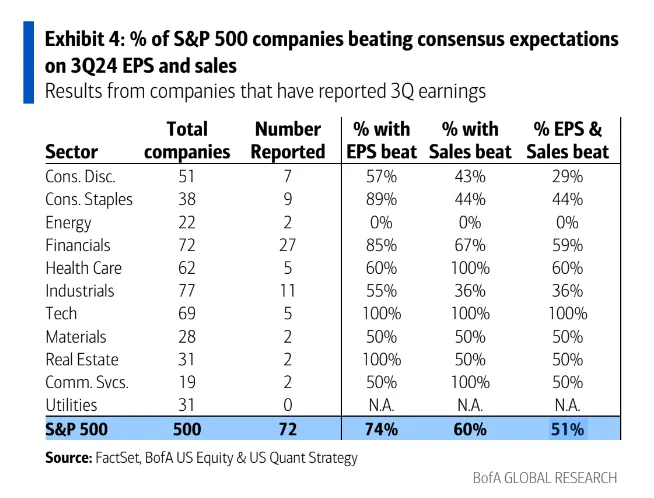The image size is (654, 498).
Task: Select the Financials row label
Action: 78,245
